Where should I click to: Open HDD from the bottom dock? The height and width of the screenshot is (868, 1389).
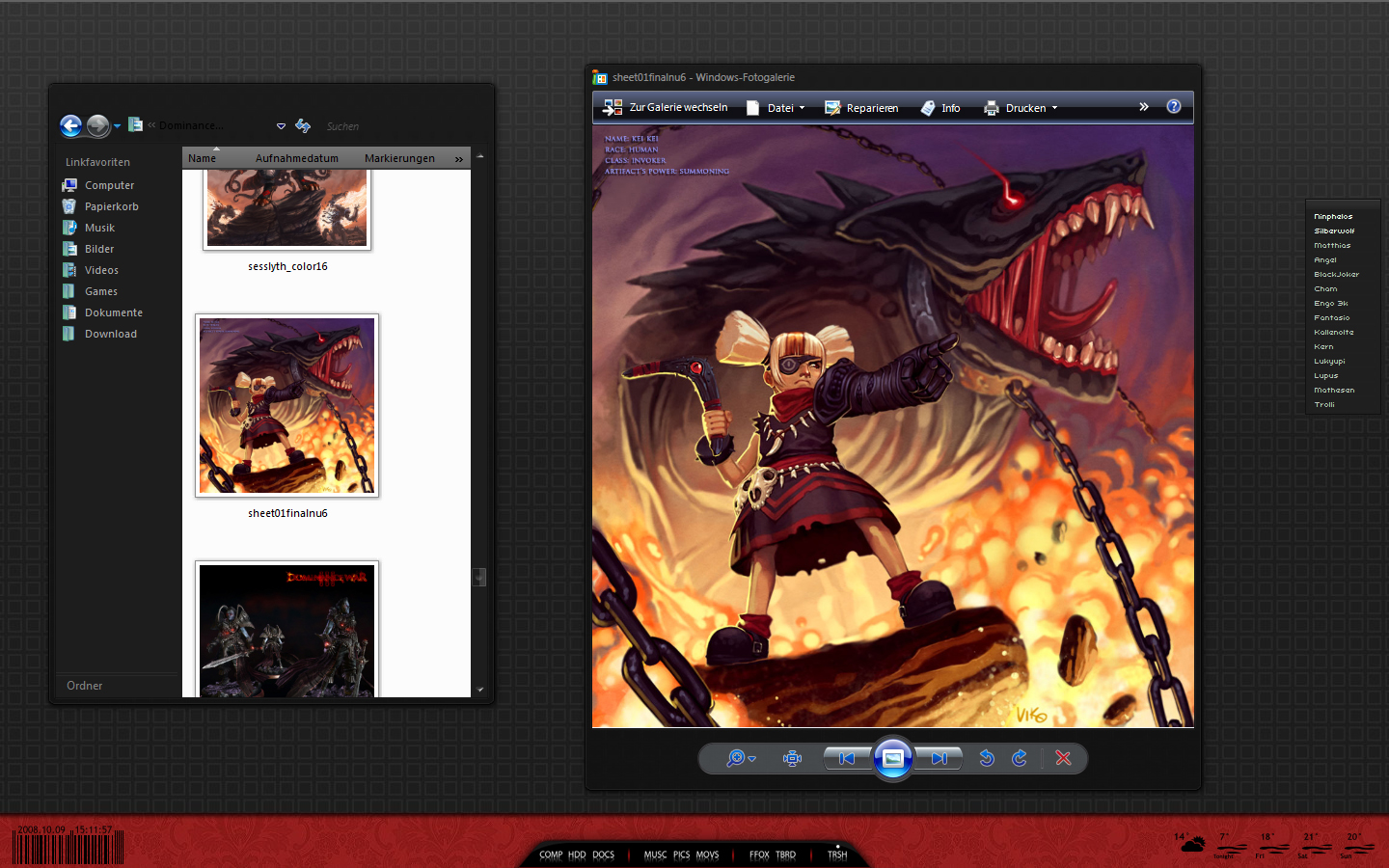coord(577,854)
